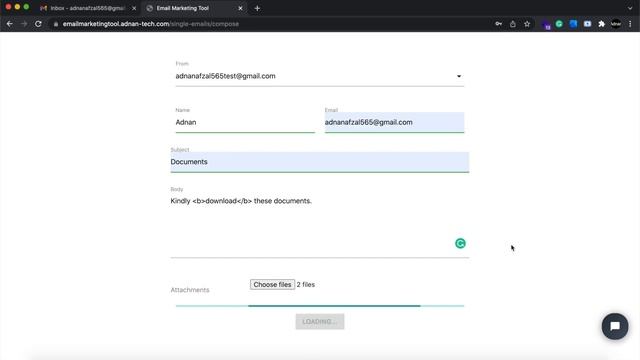Switch to the Gmail Inbox tab
The width and height of the screenshot is (640, 360).
pyautogui.click(x=87, y=8)
